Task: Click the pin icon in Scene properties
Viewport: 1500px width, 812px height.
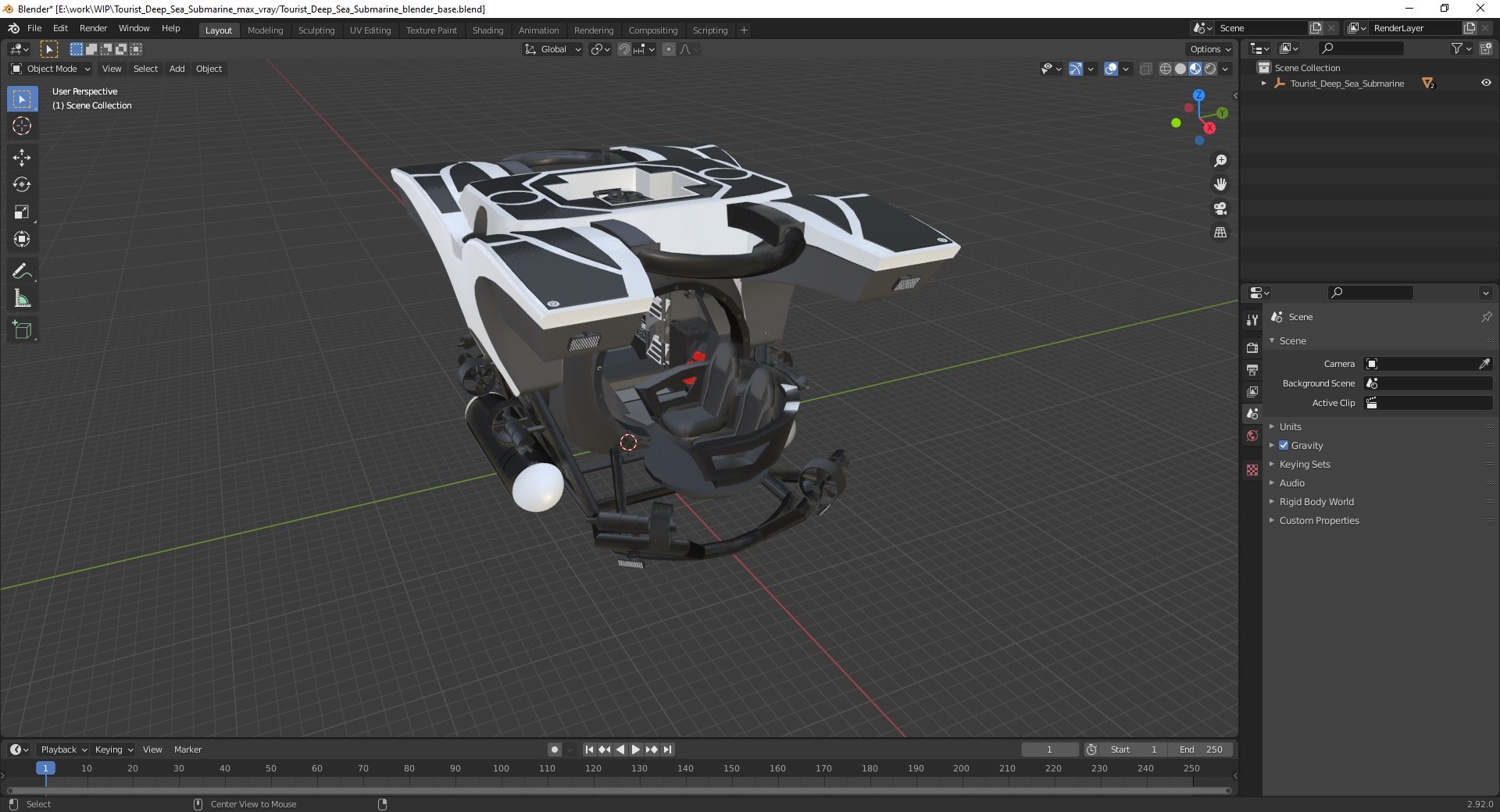Action: [1486, 317]
